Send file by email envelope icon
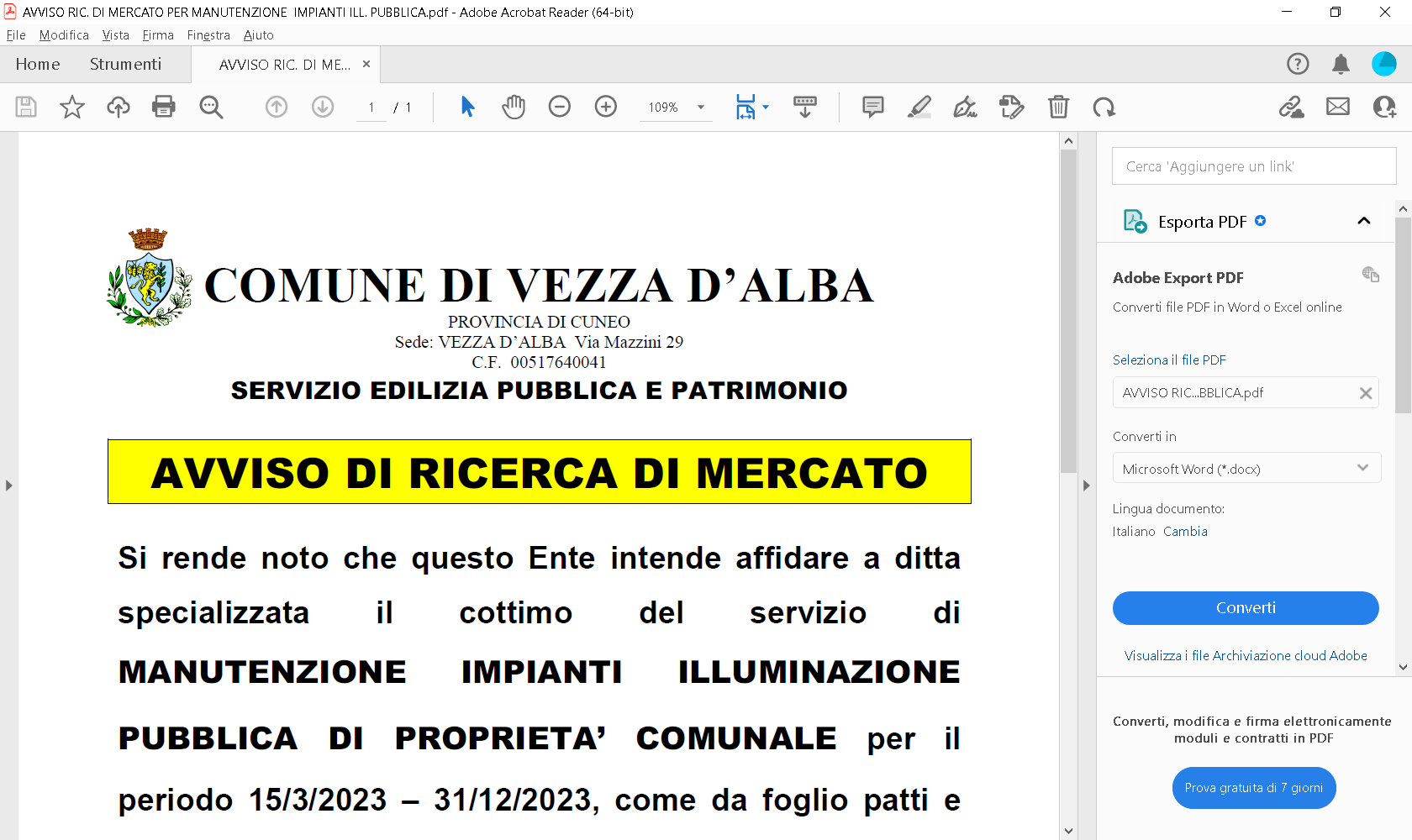Image resolution: width=1412 pixels, height=840 pixels. (x=1338, y=107)
